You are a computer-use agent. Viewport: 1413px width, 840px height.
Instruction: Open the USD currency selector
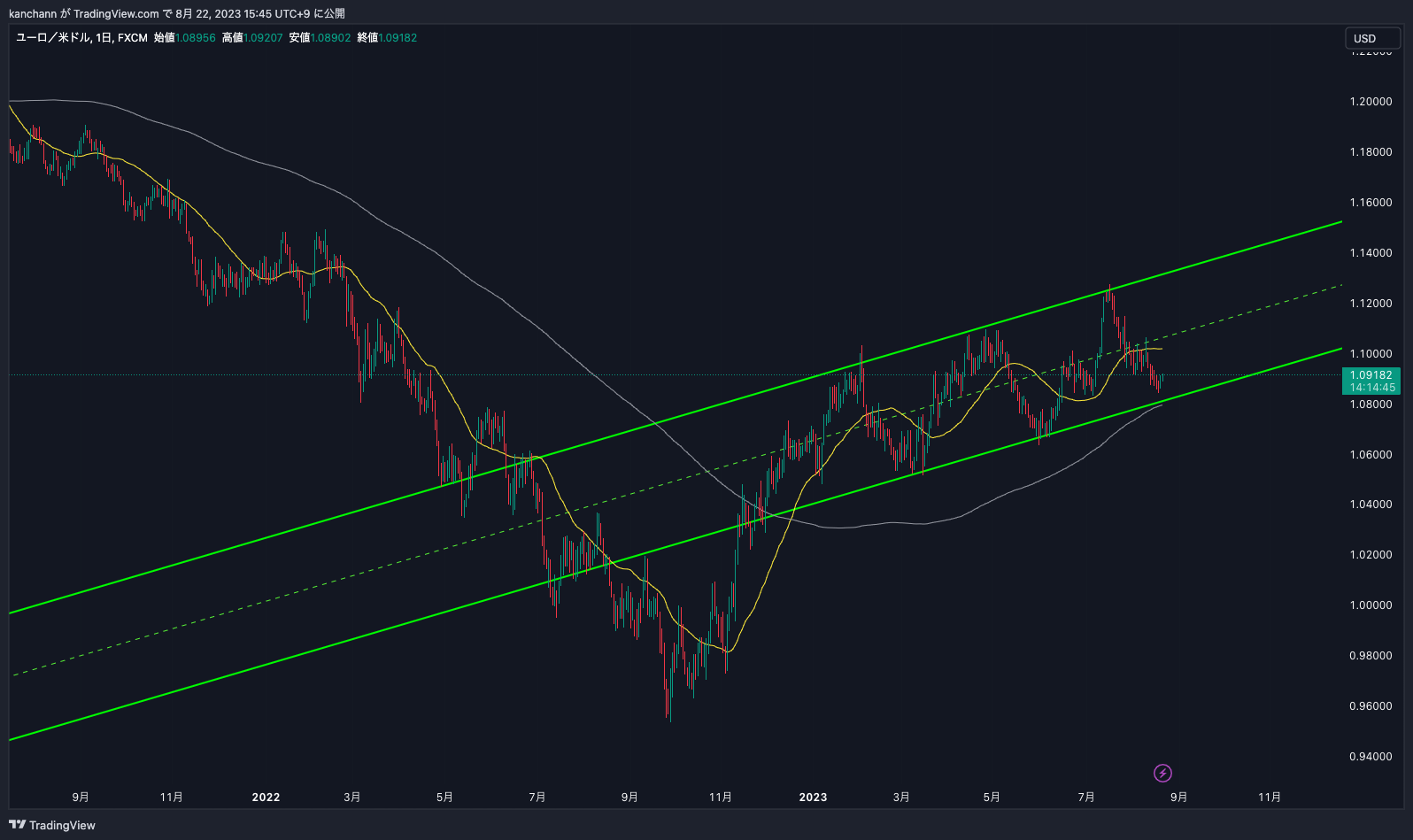coord(1372,38)
